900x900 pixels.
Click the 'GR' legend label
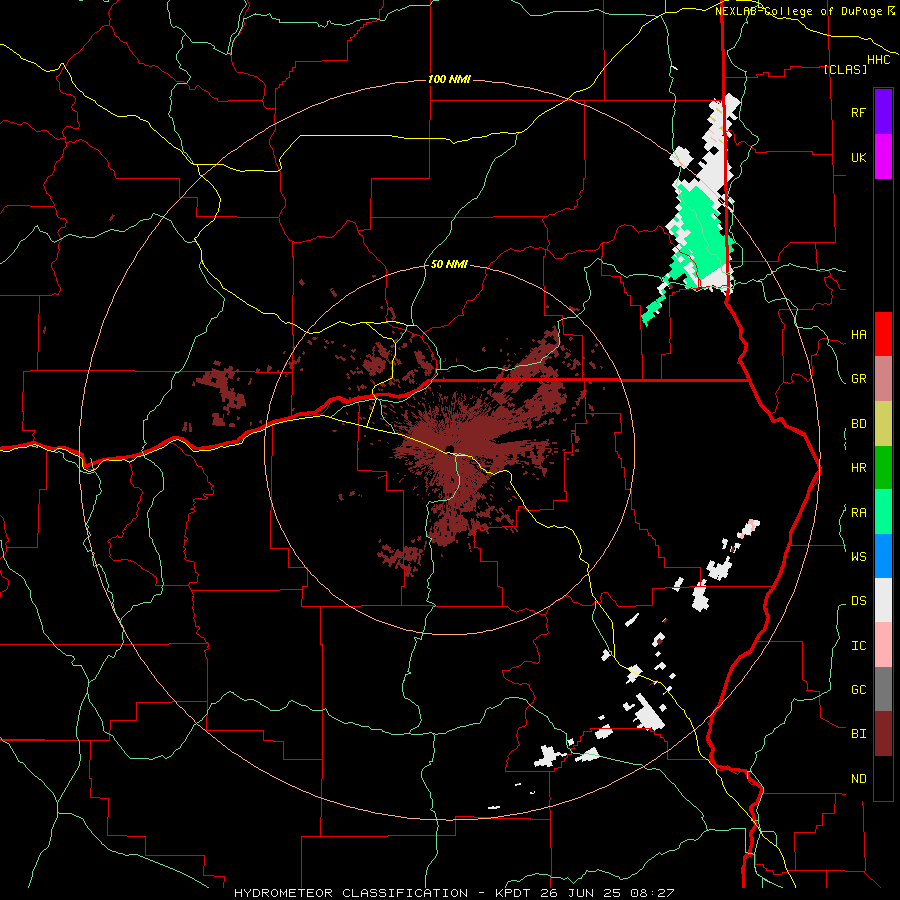click(x=858, y=379)
